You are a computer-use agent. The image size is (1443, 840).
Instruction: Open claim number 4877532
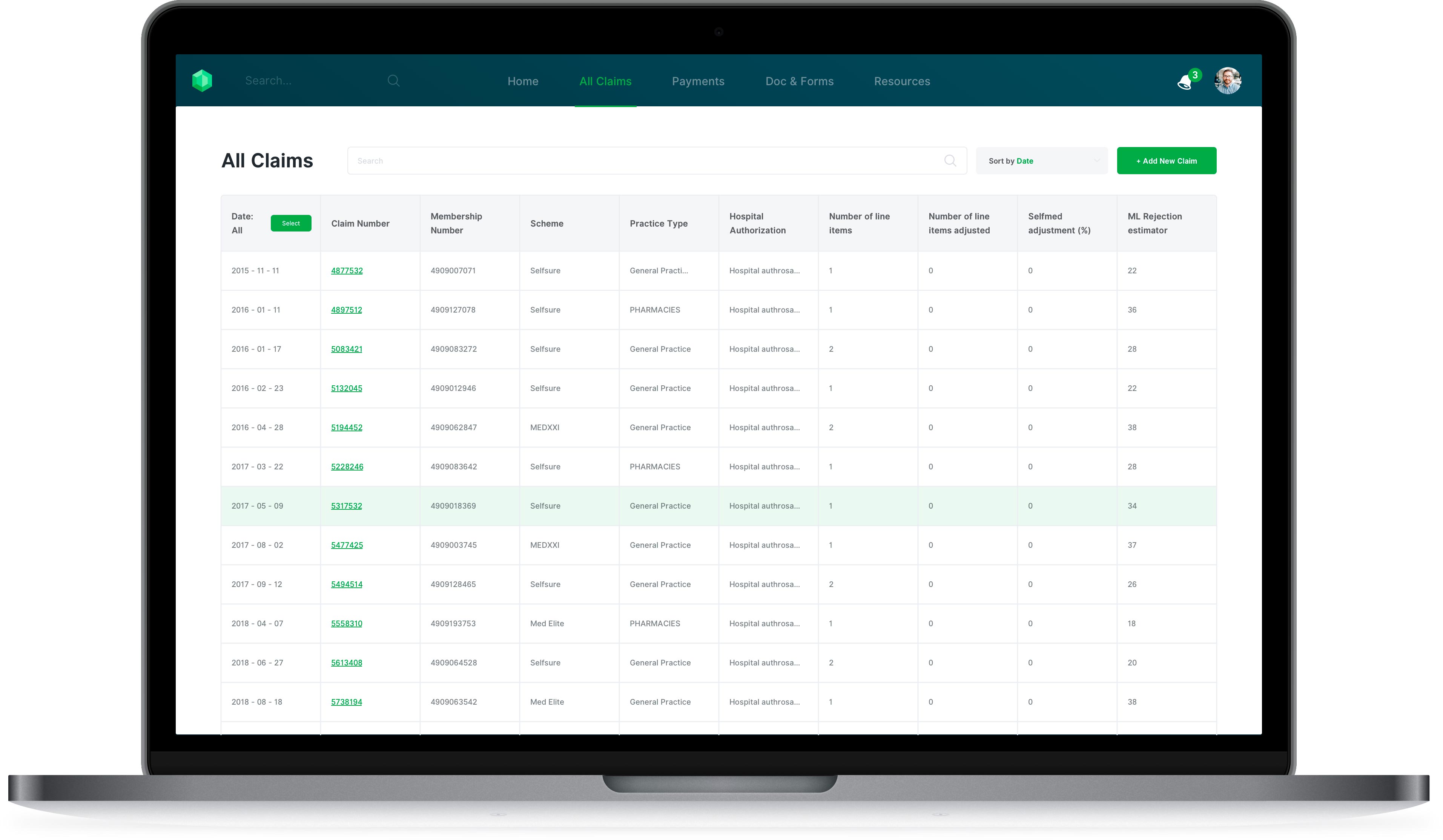tap(347, 270)
